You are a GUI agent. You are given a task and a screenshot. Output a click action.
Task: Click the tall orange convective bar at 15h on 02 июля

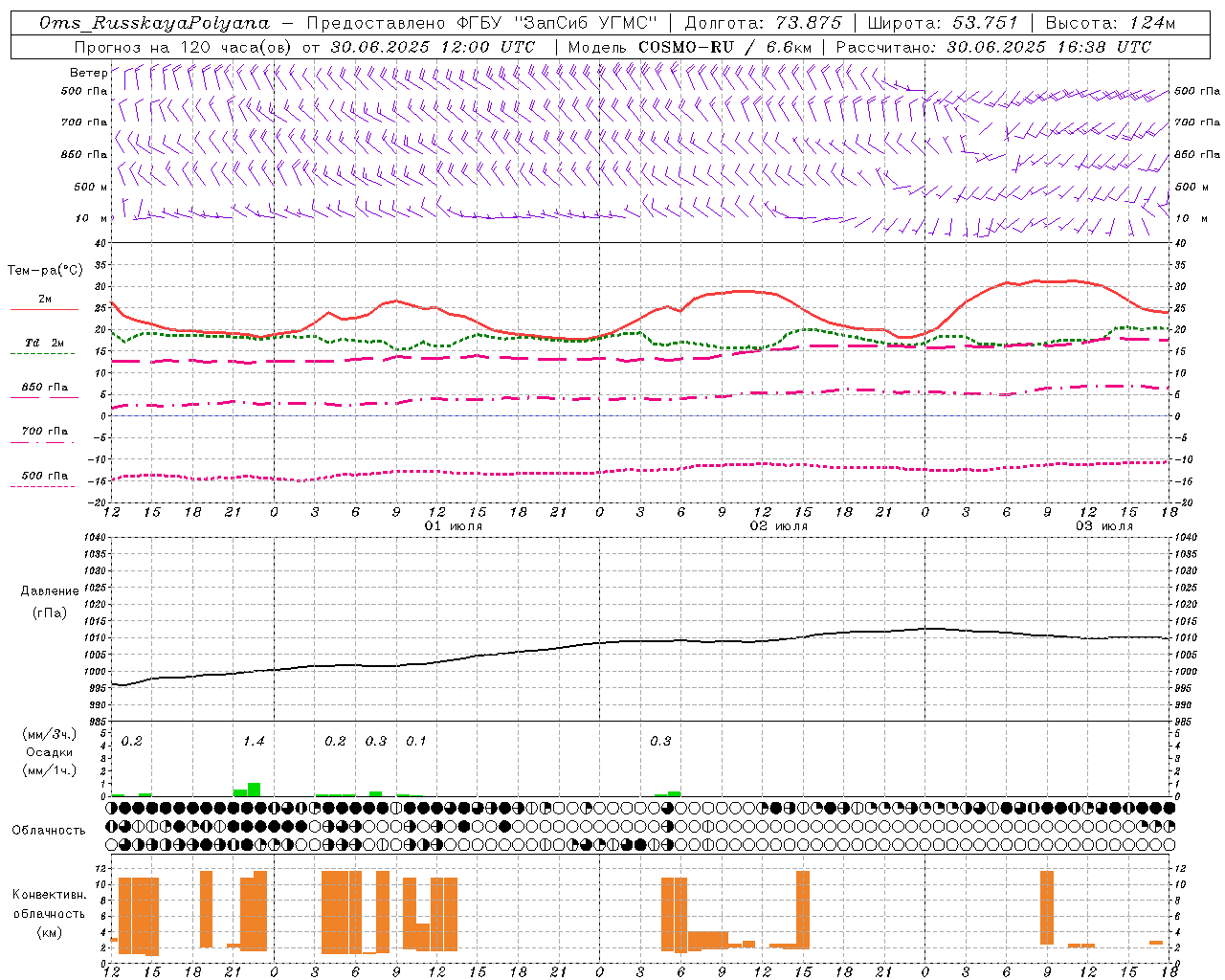coord(803,909)
